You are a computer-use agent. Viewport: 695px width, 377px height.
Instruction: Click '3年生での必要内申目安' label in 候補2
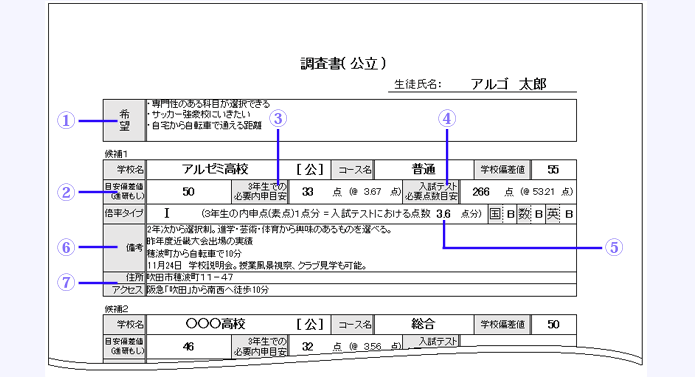click(x=260, y=346)
